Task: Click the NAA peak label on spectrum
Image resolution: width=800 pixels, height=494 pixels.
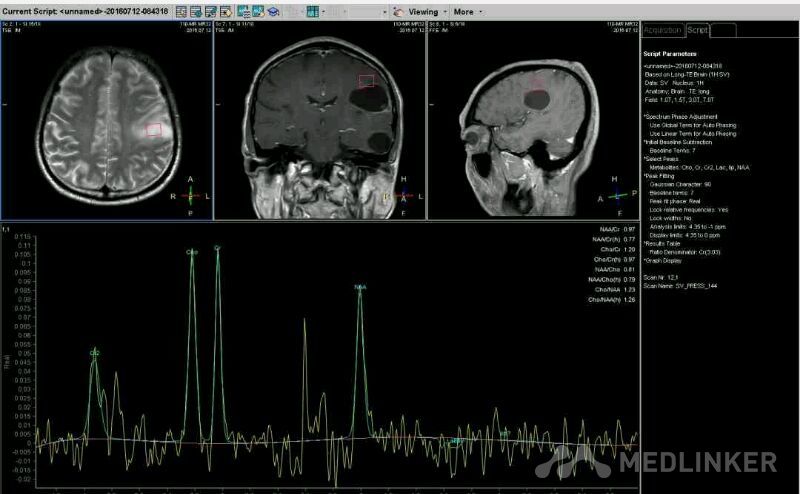Action: click(x=360, y=287)
